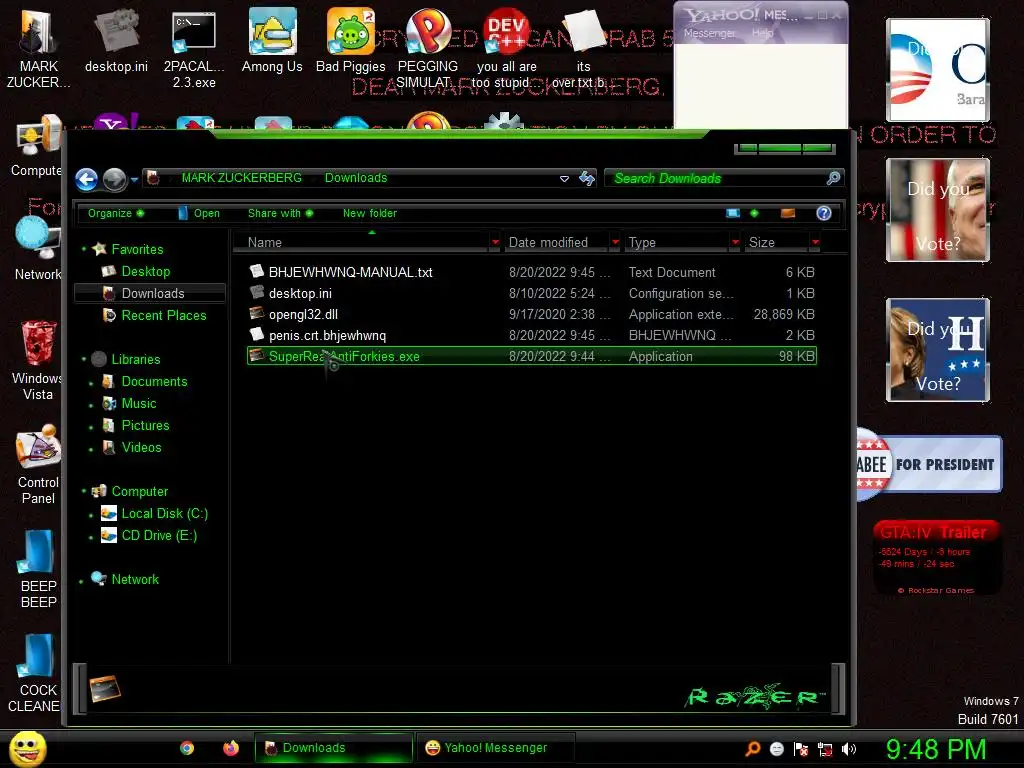Switch to Downloads taskbar button
Screen dimensions: 1024x768
click(333, 748)
